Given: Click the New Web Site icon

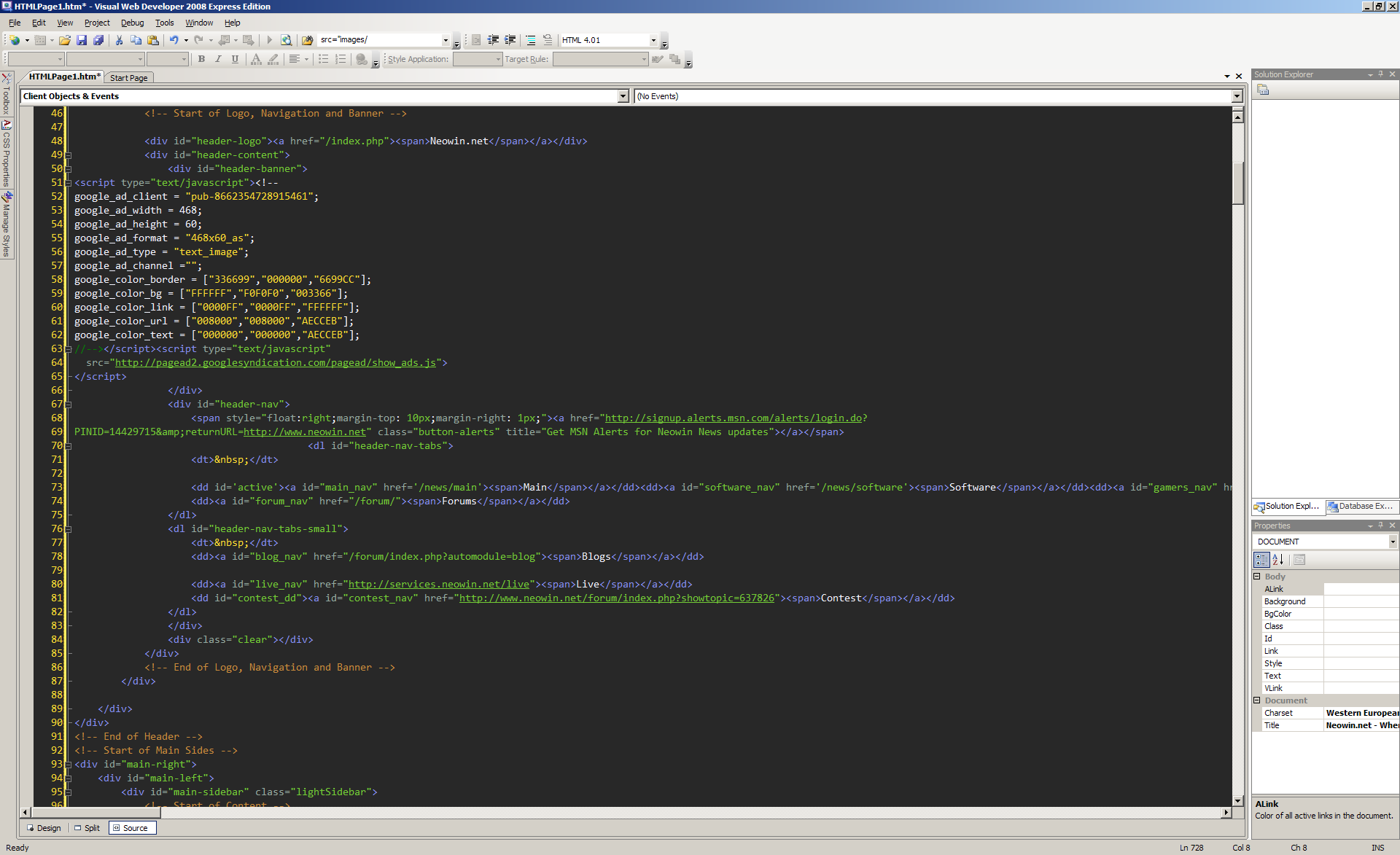Looking at the screenshot, I should tap(15, 40).
